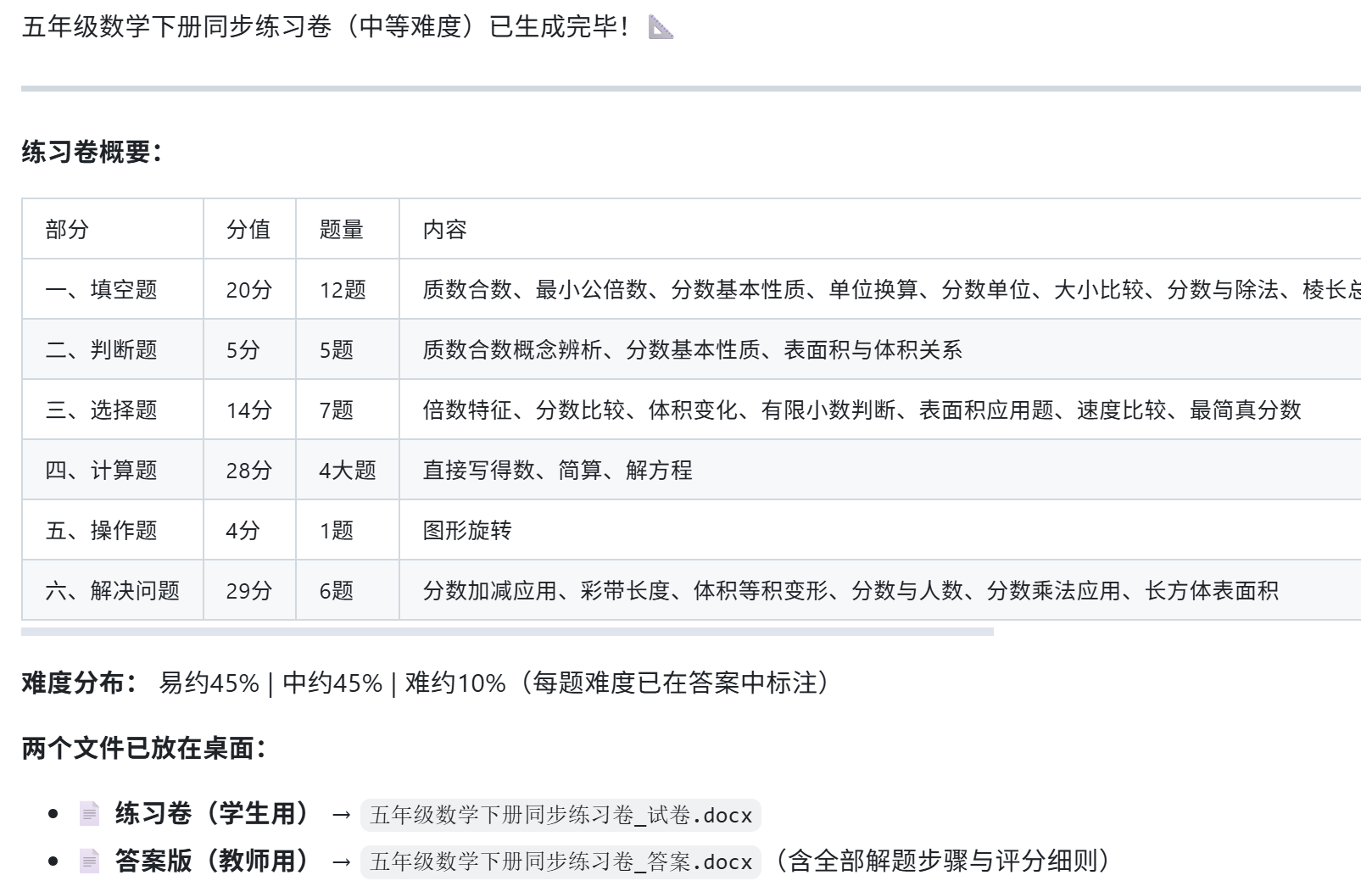Click the row label 六、解决问题

coord(113,591)
